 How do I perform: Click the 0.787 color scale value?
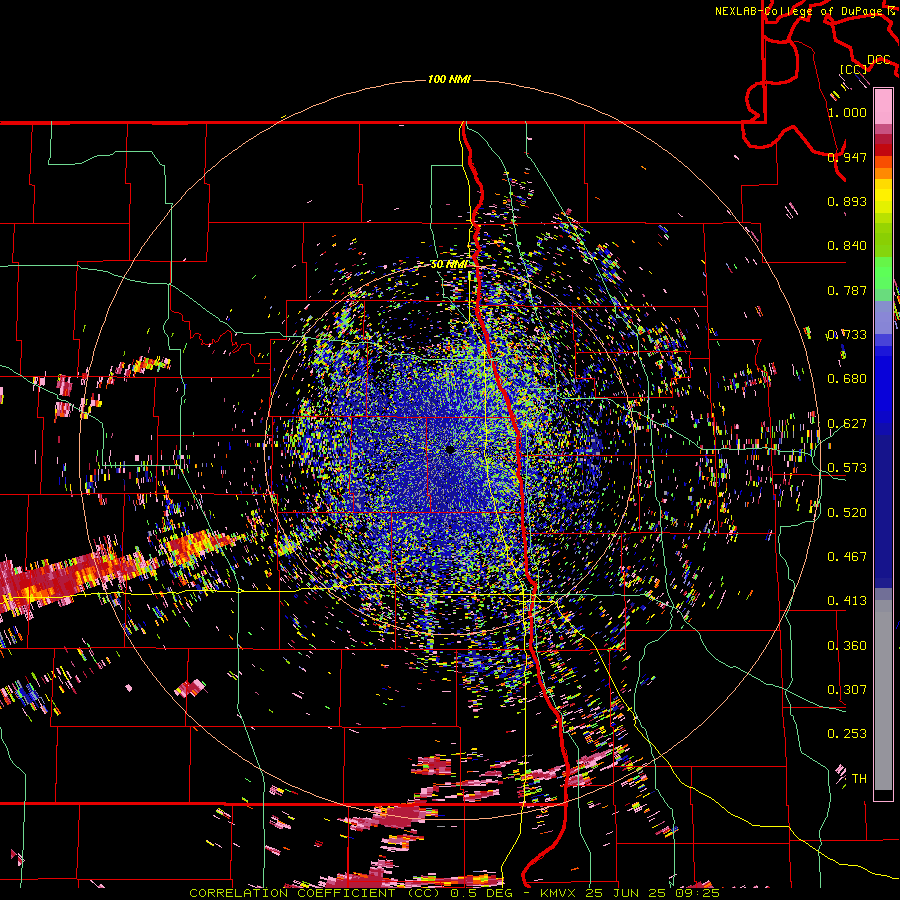tap(847, 290)
